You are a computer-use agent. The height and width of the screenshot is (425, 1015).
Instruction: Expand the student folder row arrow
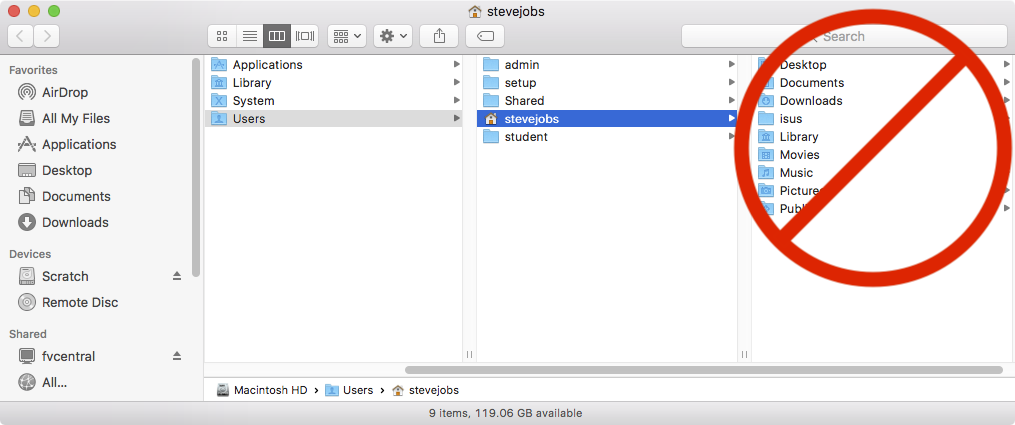[x=731, y=136]
